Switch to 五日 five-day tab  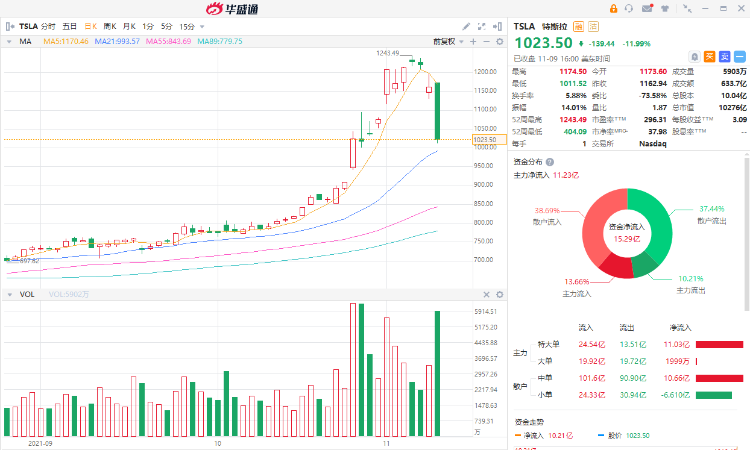(69, 26)
